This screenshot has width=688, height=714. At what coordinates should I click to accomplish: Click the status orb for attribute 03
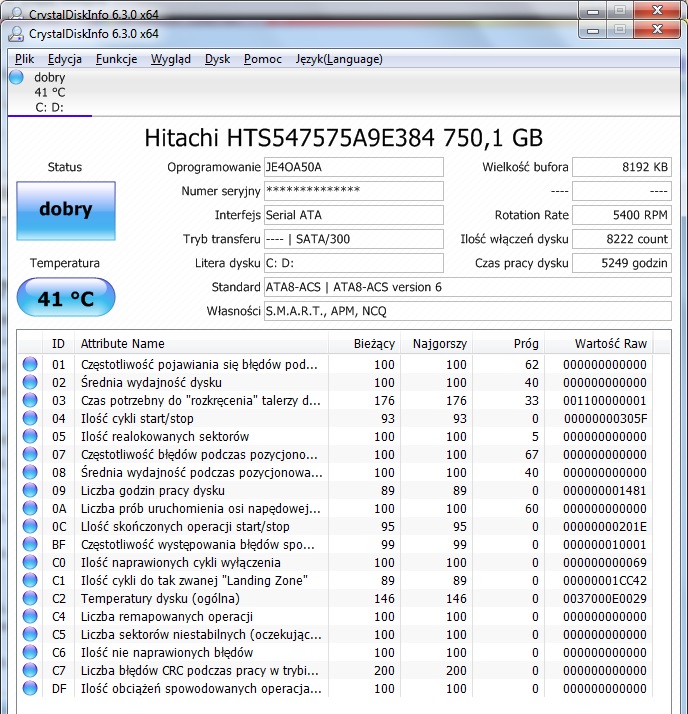pyautogui.click(x=30, y=400)
